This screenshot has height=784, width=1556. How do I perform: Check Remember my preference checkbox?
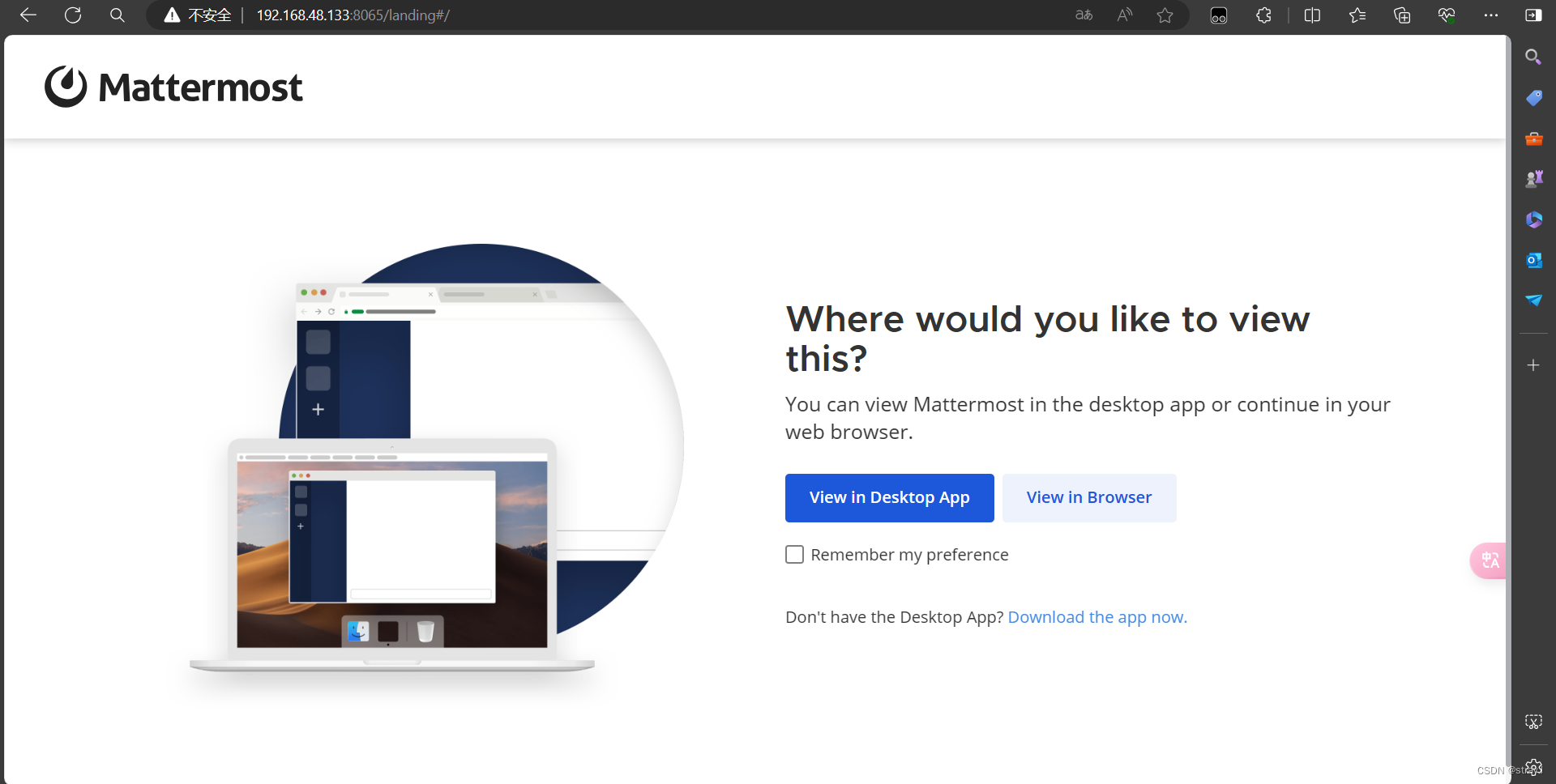coord(794,555)
